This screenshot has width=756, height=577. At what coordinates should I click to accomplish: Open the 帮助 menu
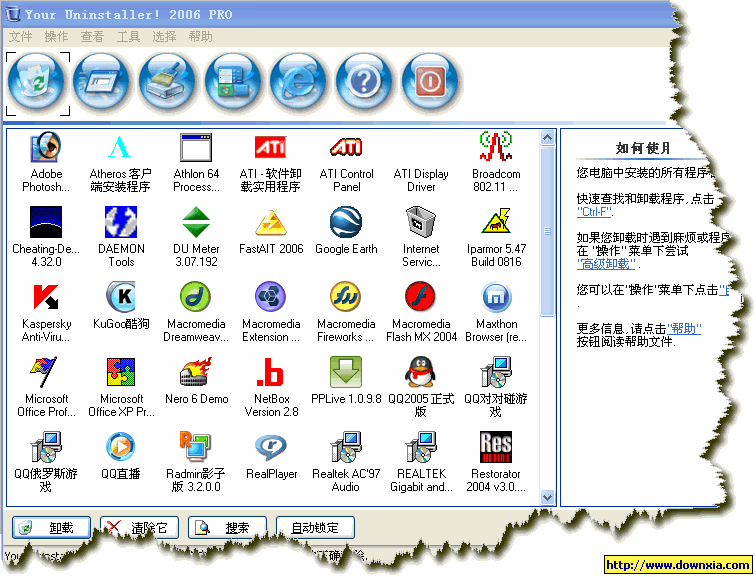(x=200, y=37)
